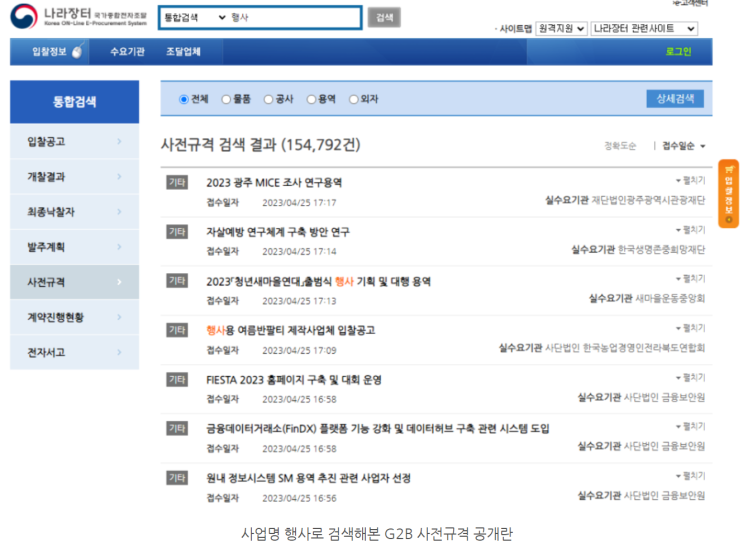Open the 나라장터 관련사이트 dropdown
The image size is (743, 548).
click(x=644, y=28)
